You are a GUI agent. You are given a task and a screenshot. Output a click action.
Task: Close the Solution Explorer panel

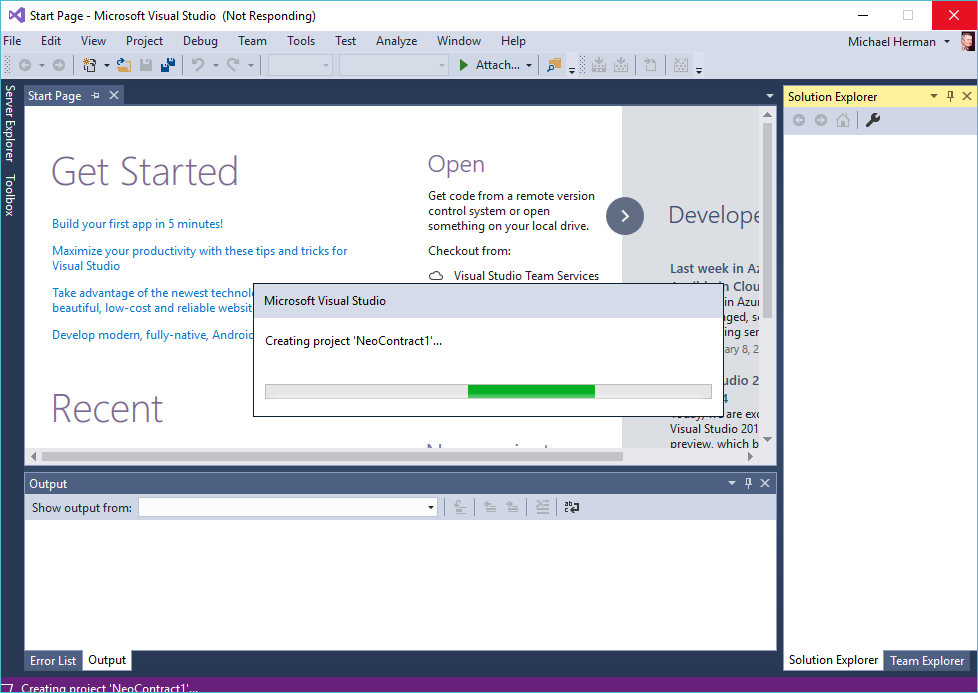tap(967, 96)
